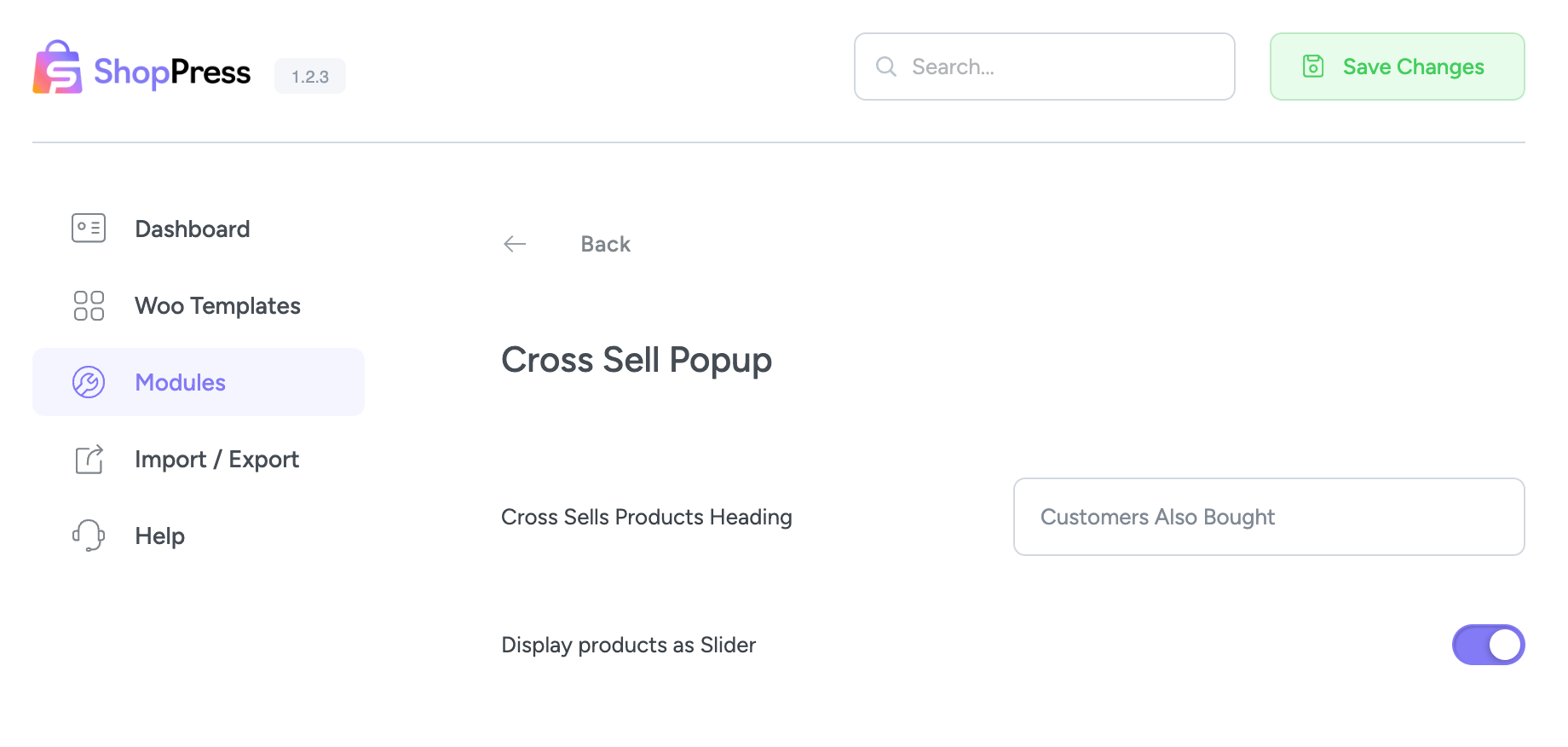The image size is (1568, 747).
Task: Click the Help headset icon
Action: pos(89,536)
